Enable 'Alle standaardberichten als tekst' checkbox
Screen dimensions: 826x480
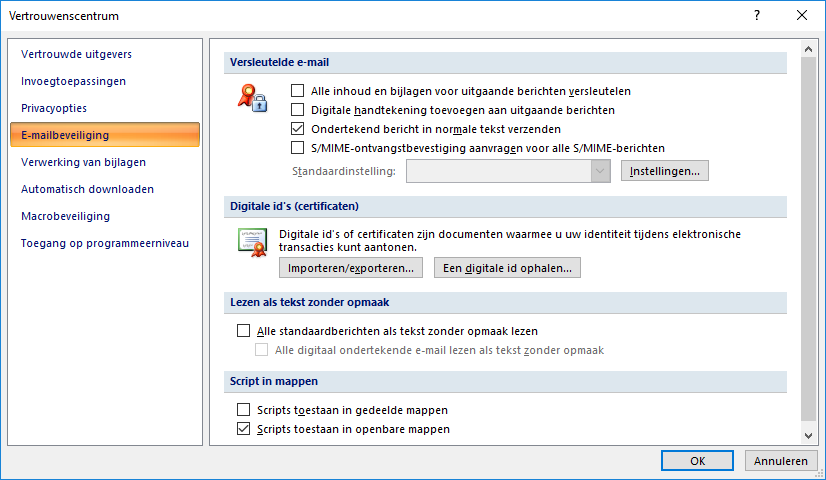[243, 331]
